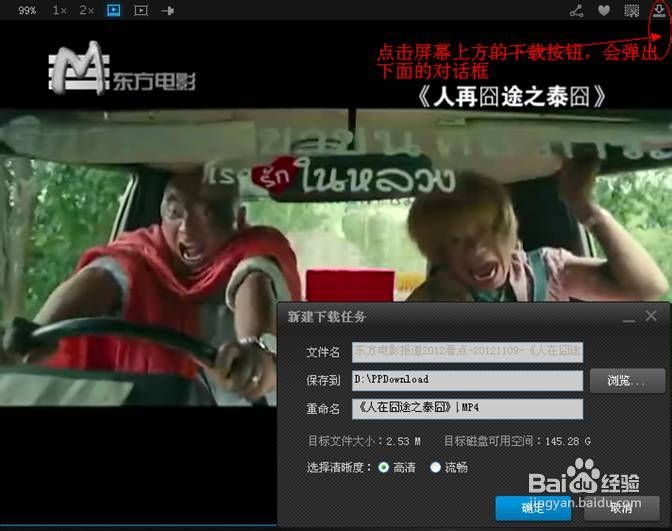This screenshot has height=531, width=672.
Task: Click the 目标文件大小 2.53 M text
Action: click(364, 441)
